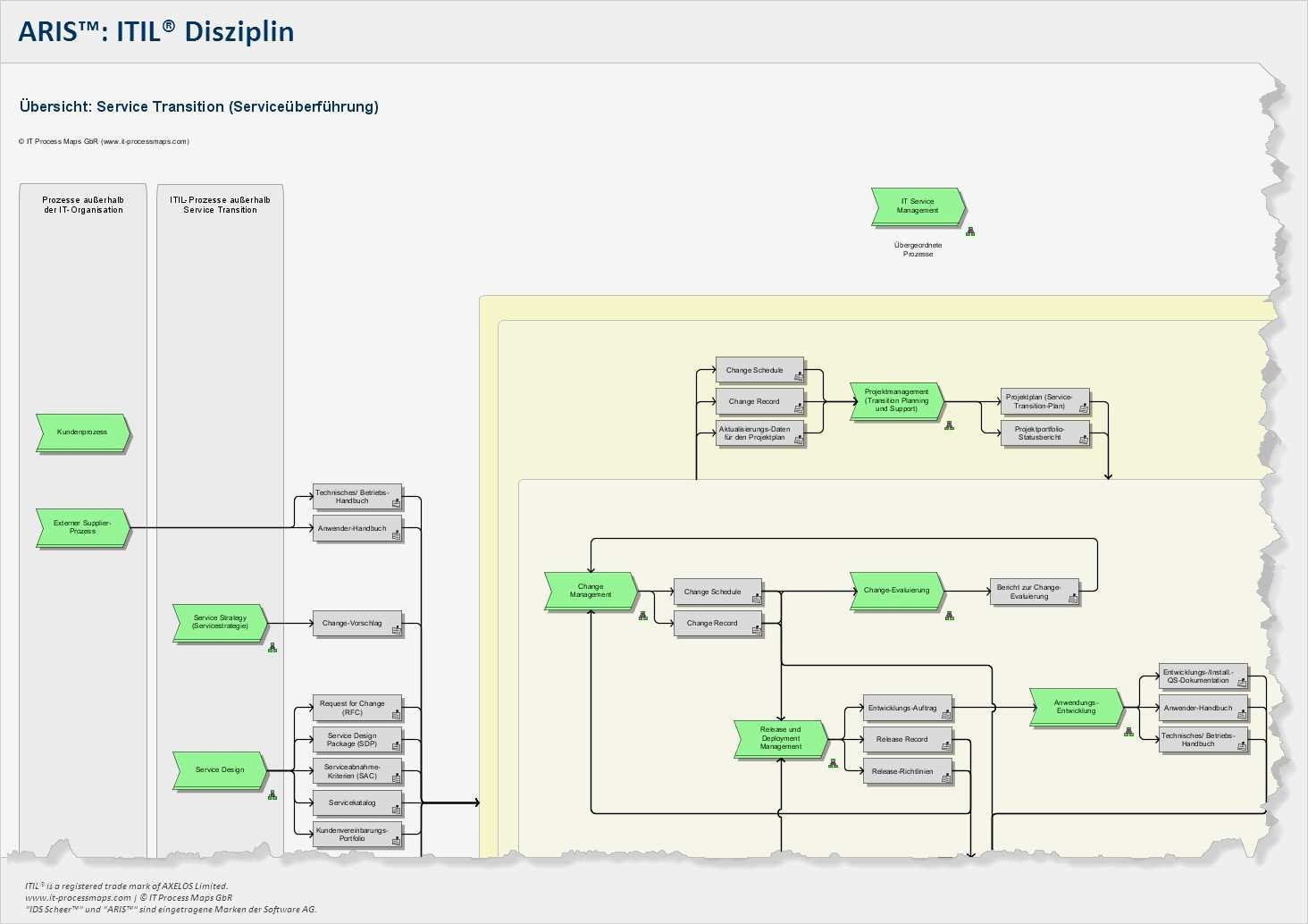The height and width of the screenshot is (924, 1308).
Task: Select the Service Strategy (Servicestrategie) process
Action: click(x=220, y=622)
